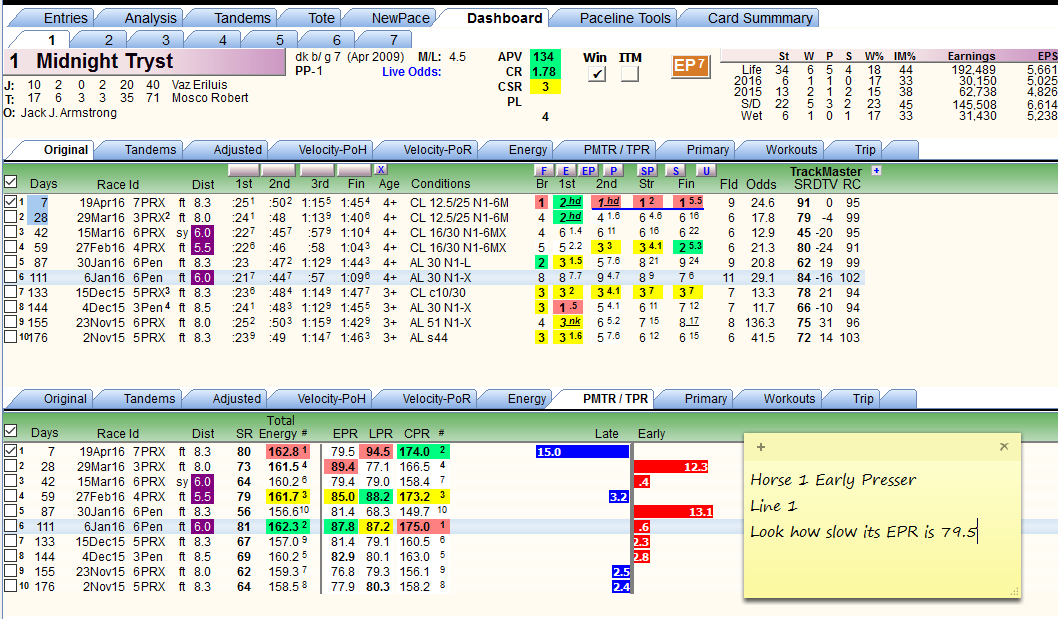The width and height of the screenshot is (1058, 619).
Task: Switch upper panel to Workouts tab
Action: pyautogui.click(x=791, y=150)
